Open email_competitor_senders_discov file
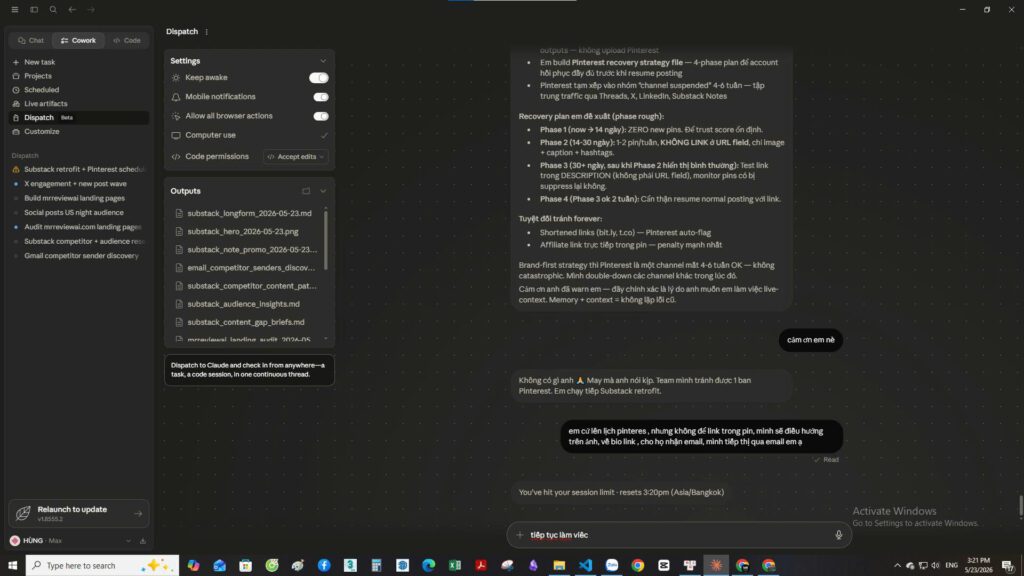The image size is (1024, 576). pyautogui.click(x=246, y=268)
